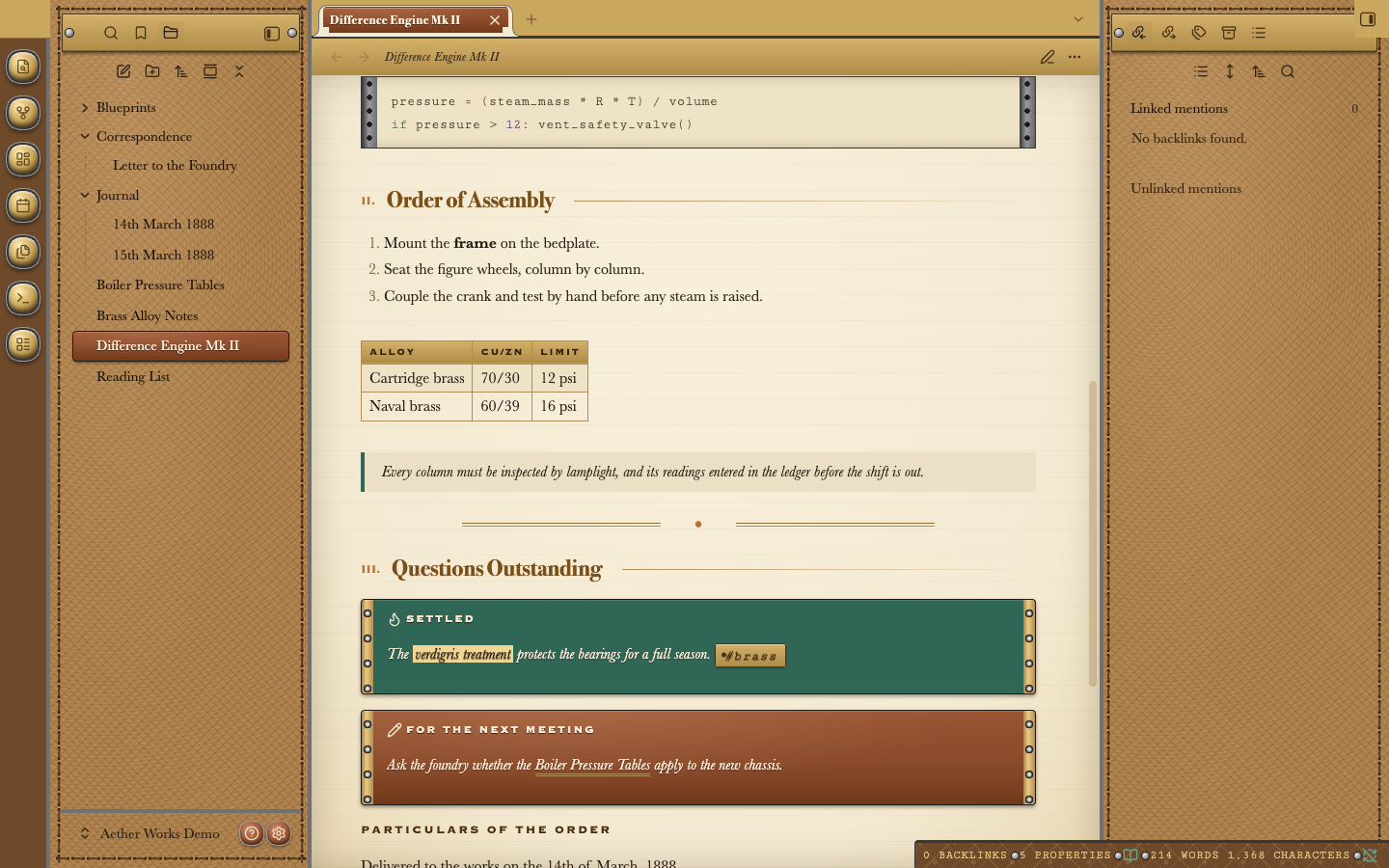The image size is (1389, 868).
Task: Click the templates icon in the ribbon
Action: (23, 252)
